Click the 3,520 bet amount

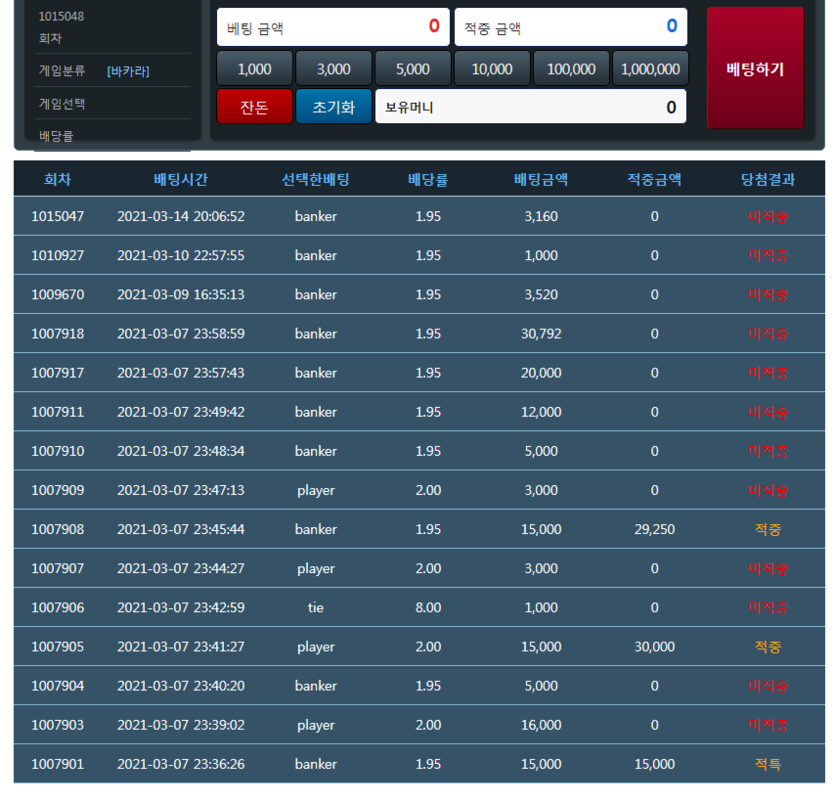point(541,294)
